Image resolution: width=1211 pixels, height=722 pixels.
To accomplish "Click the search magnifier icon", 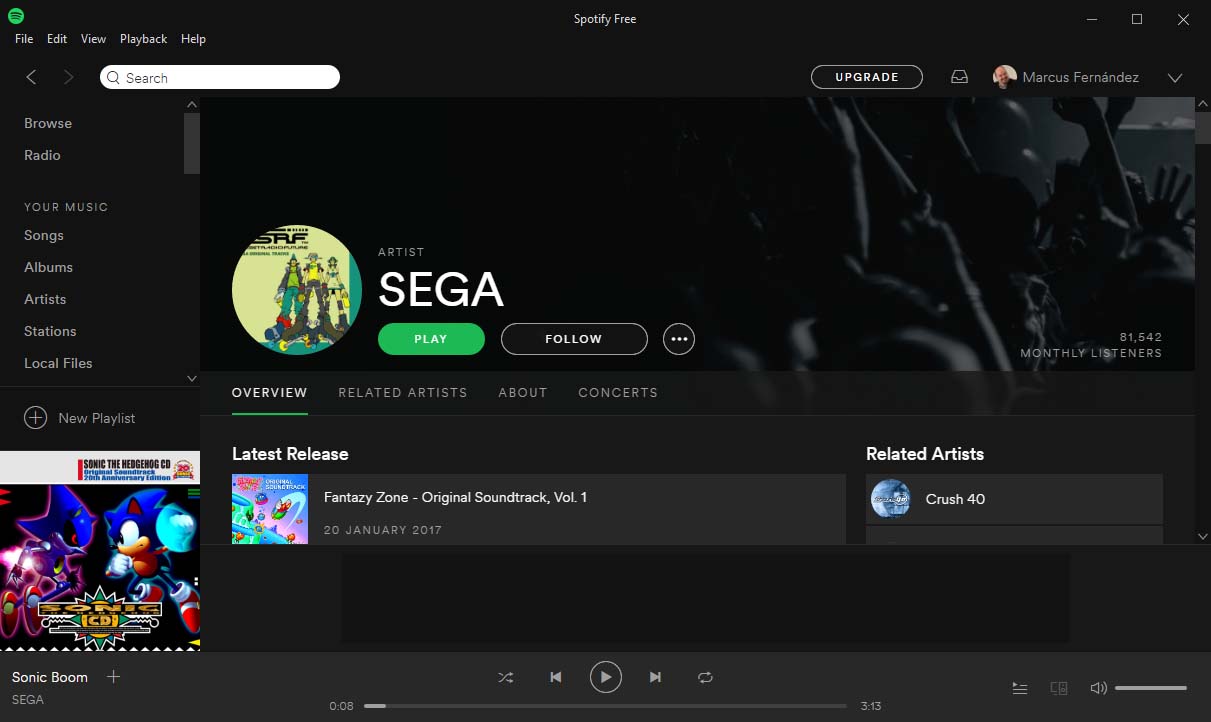I will [x=113, y=78].
